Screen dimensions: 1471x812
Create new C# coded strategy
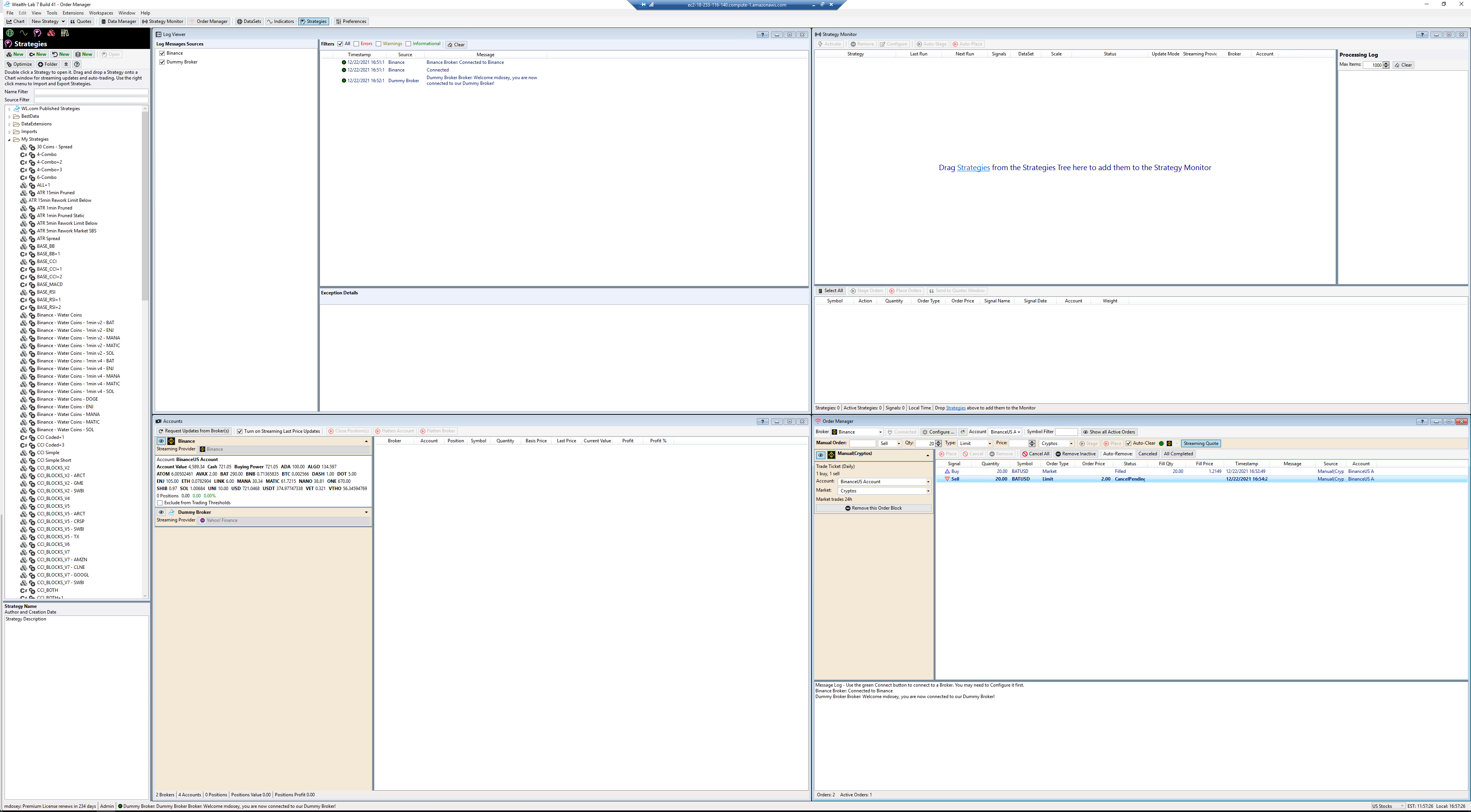(x=38, y=54)
